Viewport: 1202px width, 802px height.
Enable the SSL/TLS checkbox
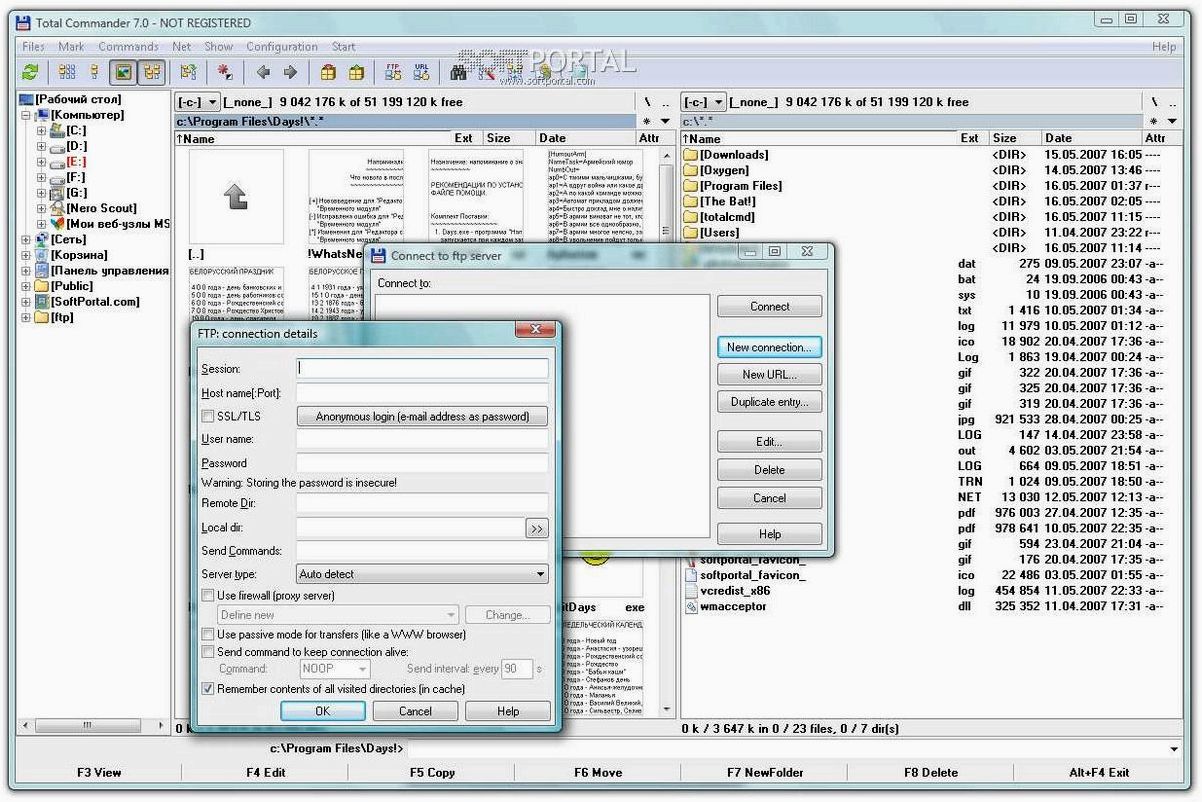click(208, 416)
